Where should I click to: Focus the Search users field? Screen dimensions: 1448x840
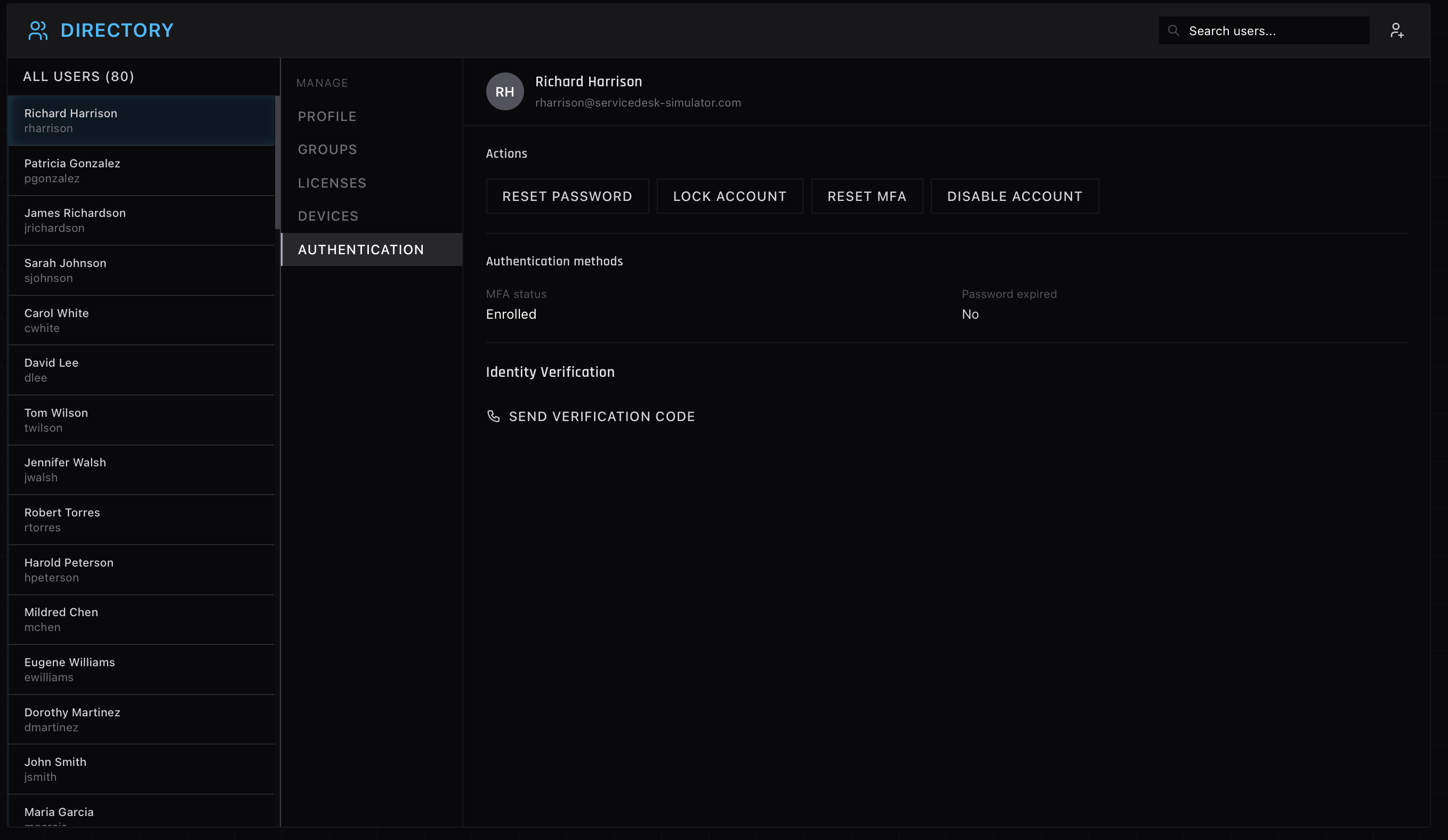click(x=1264, y=30)
